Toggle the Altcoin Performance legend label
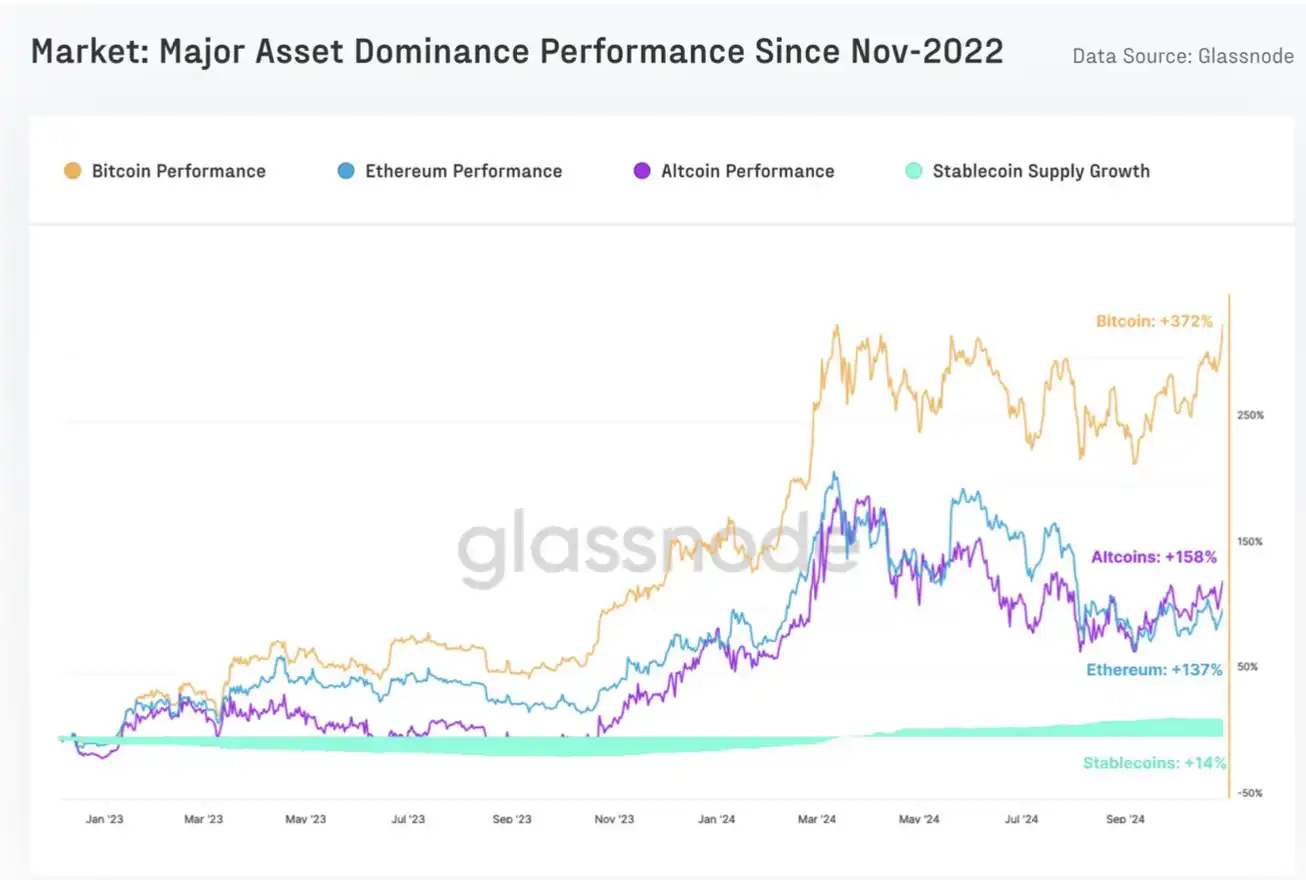The width and height of the screenshot is (1306, 880). tap(747, 171)
